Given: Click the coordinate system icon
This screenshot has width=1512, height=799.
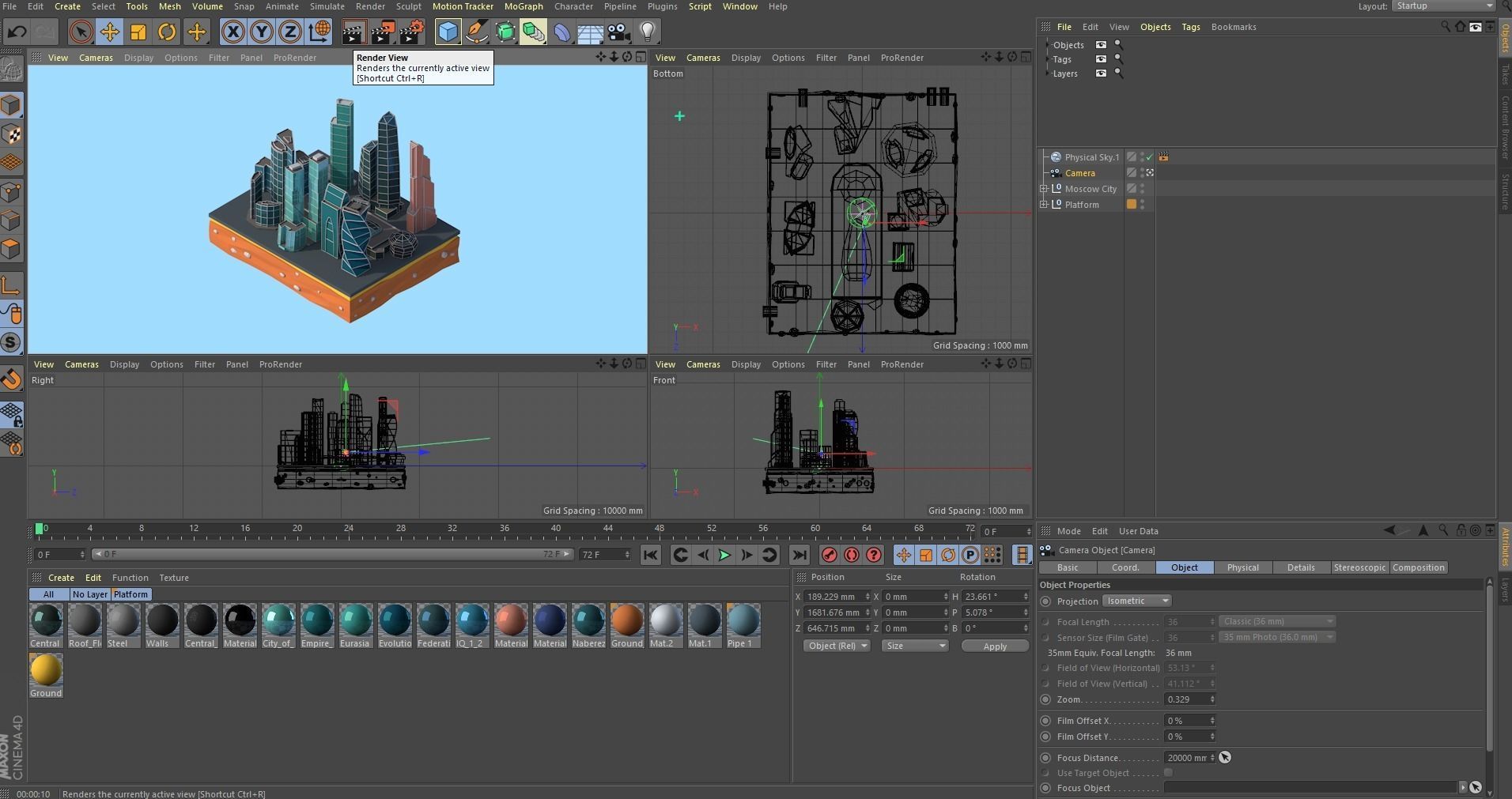Looking at the screenshot, I should coord(319,32).
